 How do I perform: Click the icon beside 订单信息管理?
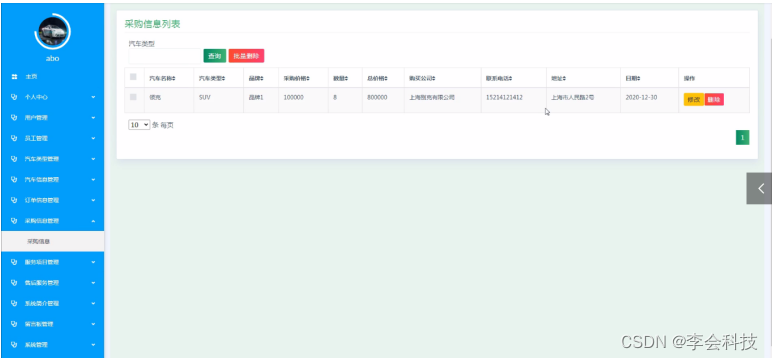point(14,200)
